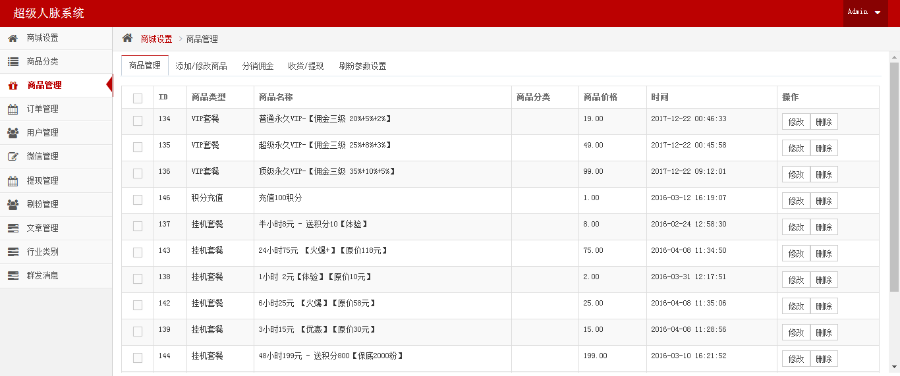The width and height of the screenshot is (900, 376).
Task: Click the red gift icon beside 商品管理
Action: pos(13,86)
